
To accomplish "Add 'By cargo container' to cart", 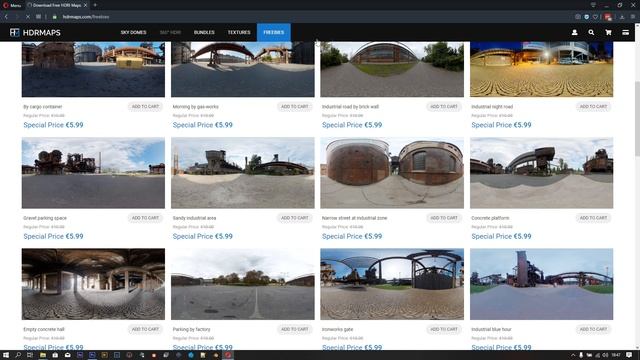I will click(145, 107).
